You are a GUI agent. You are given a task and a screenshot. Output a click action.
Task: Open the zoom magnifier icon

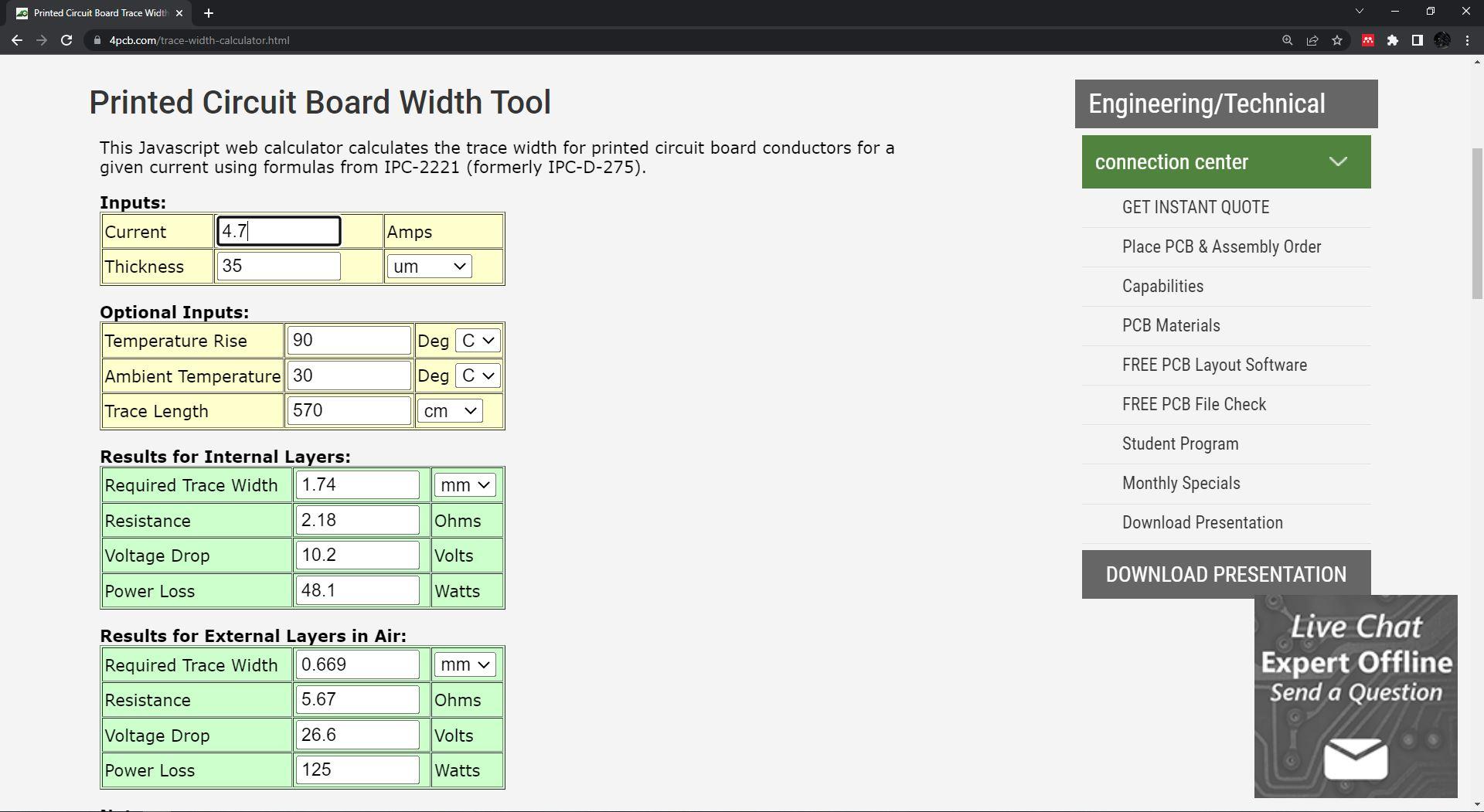pos(1288,40)
